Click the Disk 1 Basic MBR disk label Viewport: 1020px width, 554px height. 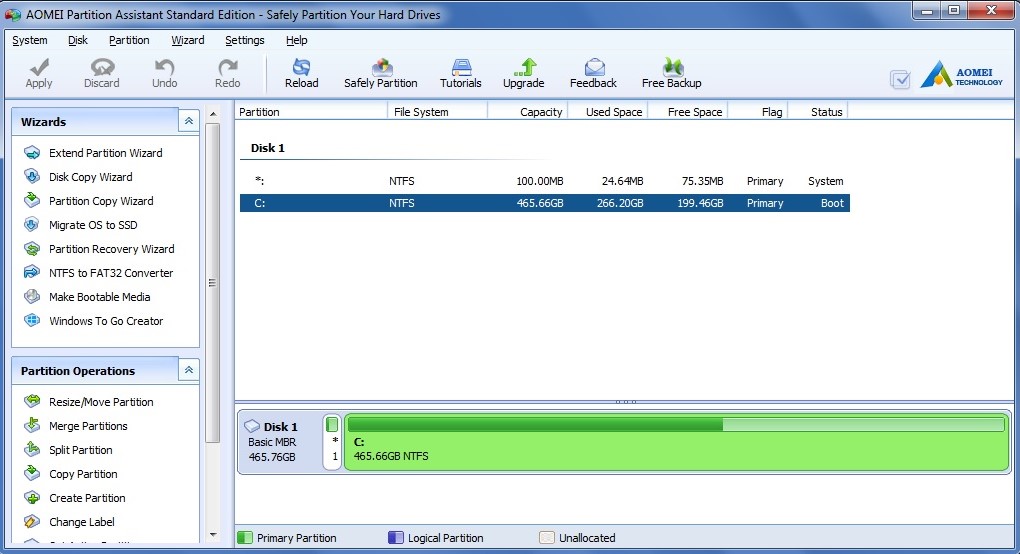(280, 442)
